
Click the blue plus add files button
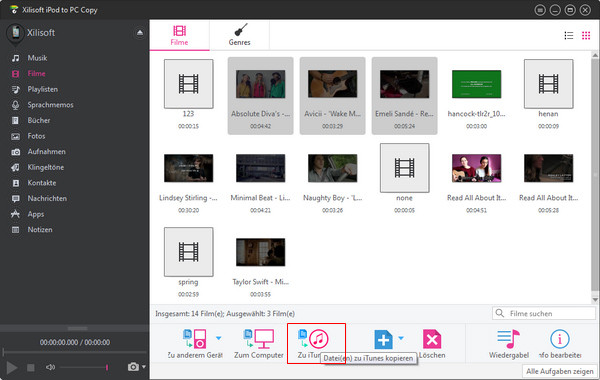[x=383, y=339]
